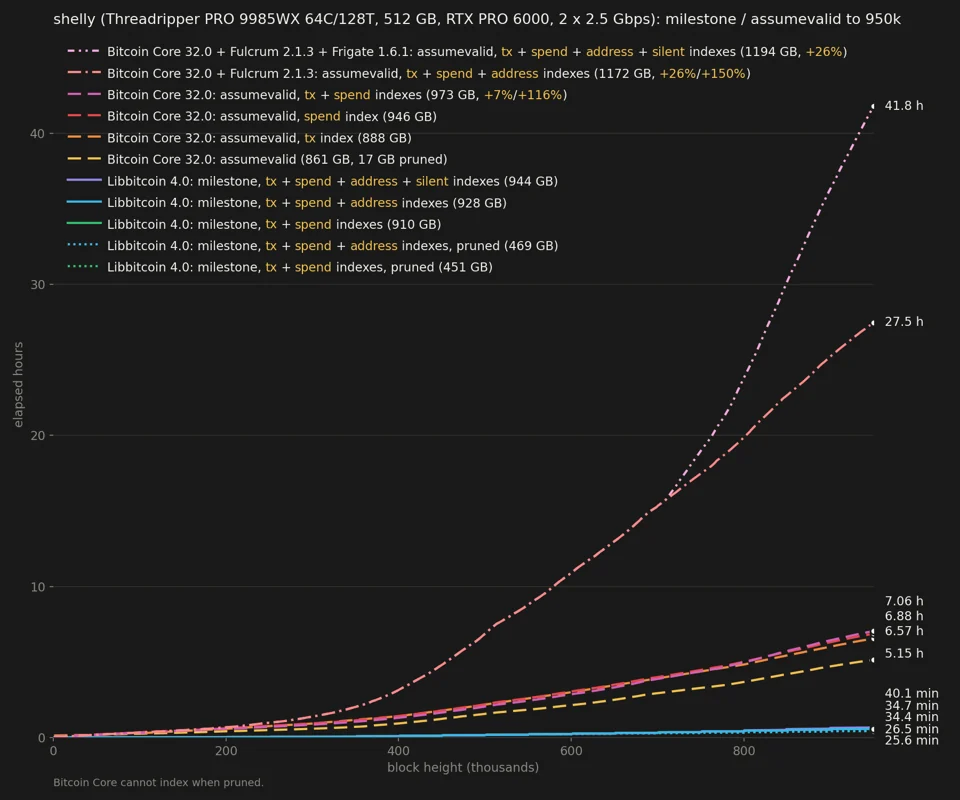Click the 41.8 h end label
Viewport: 960px width, 800px height.
pyautogui.click(x=904, y=106)
